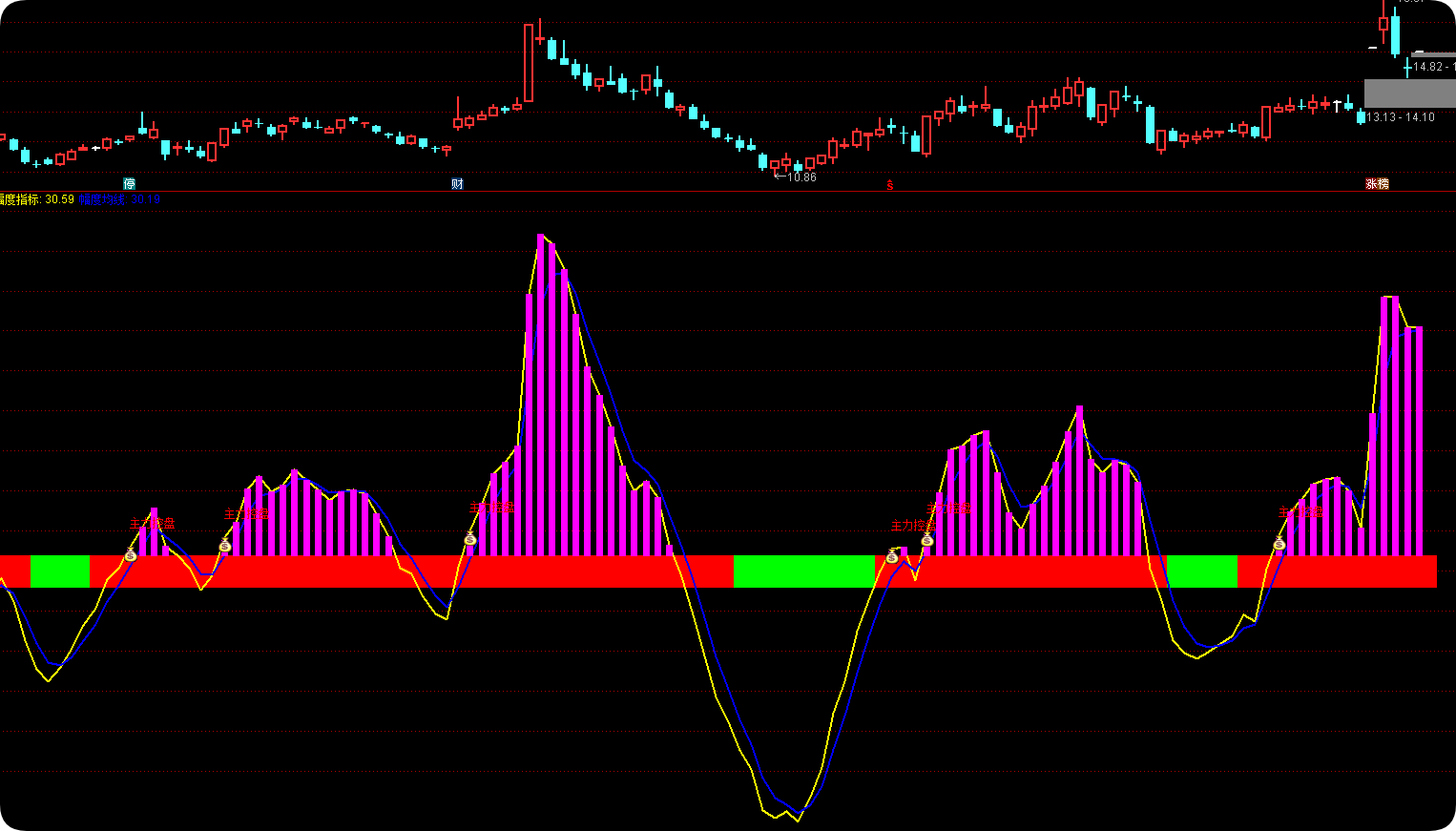Image resolution: width=1456 pixels, height=831 pixels.
Task: Select the yellow 幅度指标 30.59 indicator label
Action: (37, 199)
